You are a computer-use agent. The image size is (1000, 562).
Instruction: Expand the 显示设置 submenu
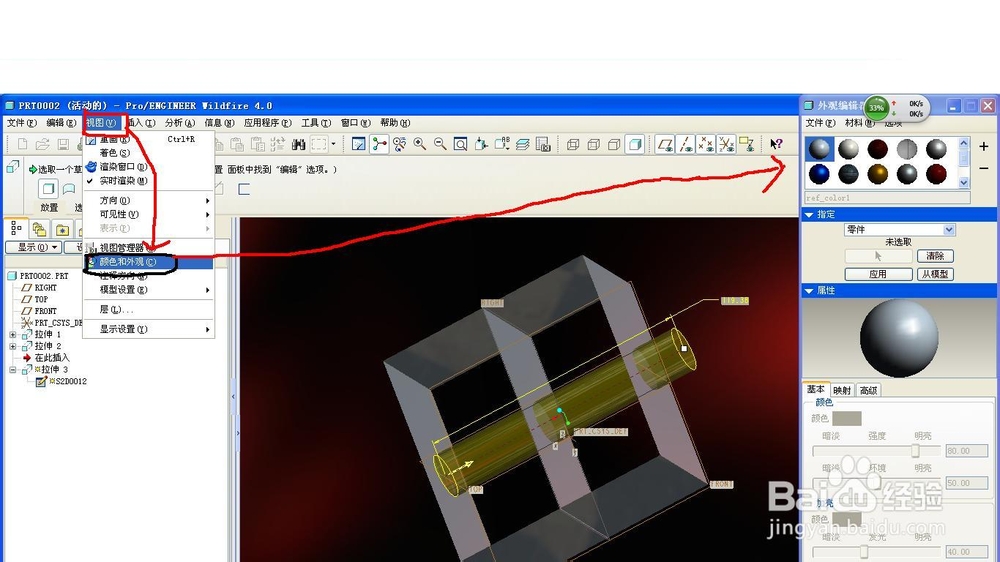[x=149, y=329]
